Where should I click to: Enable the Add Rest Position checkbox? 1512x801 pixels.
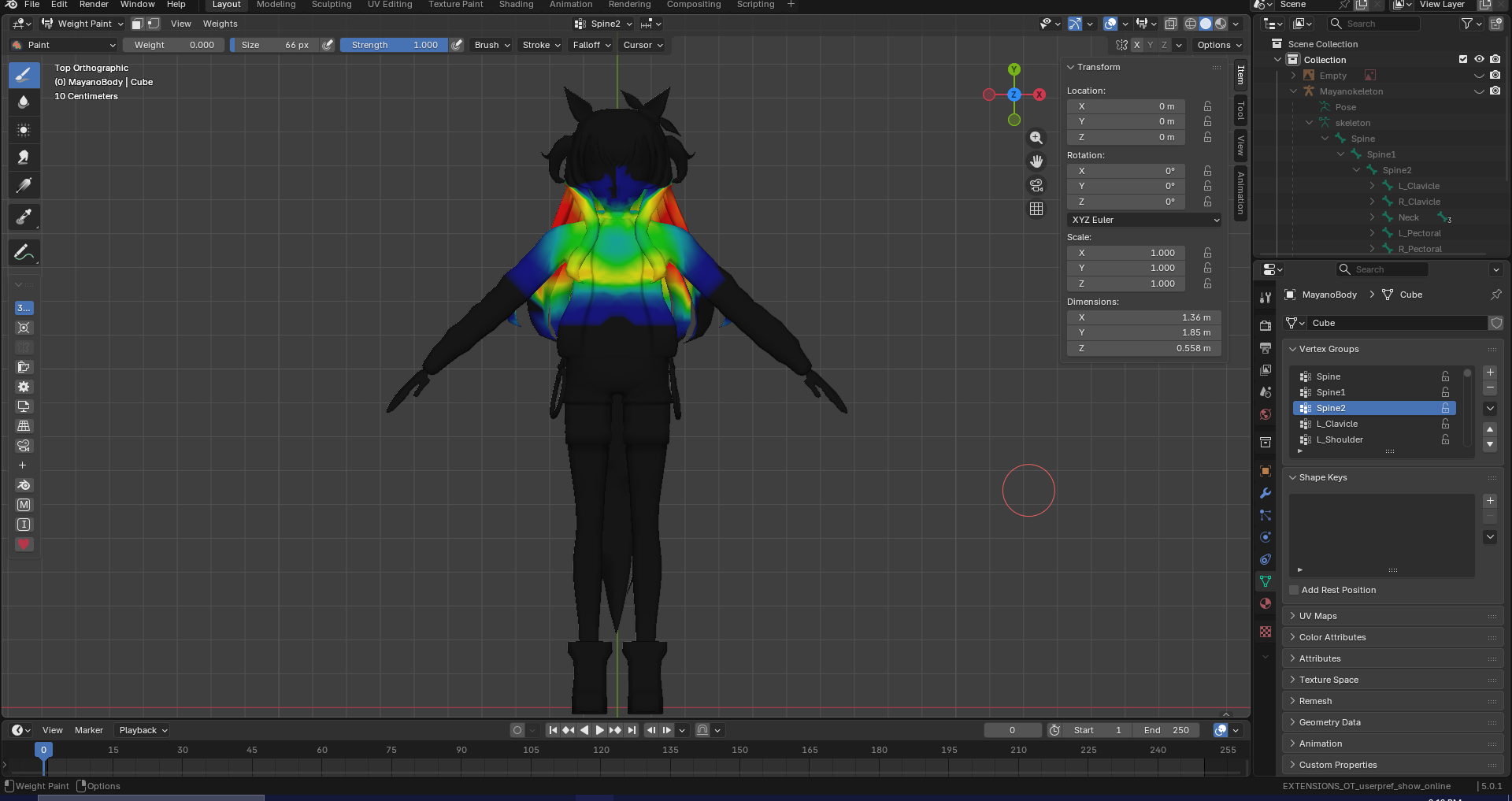pos(1294,590)
